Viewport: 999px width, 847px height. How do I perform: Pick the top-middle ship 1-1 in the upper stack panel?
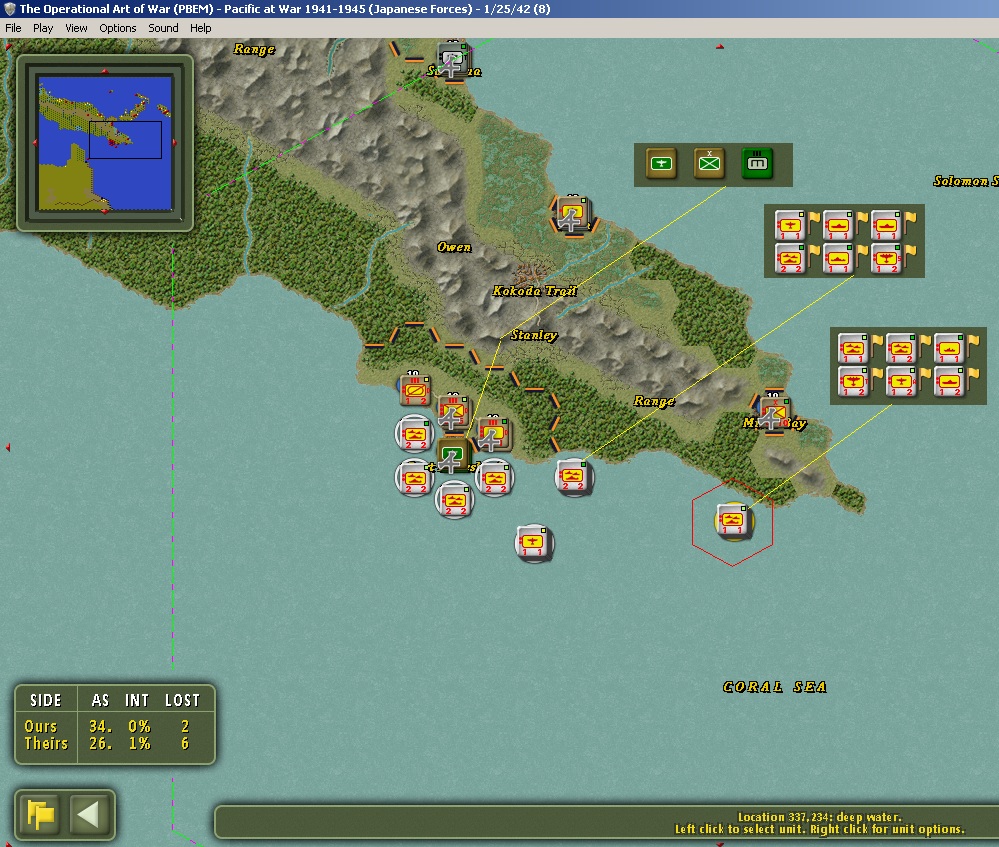click(x=838, y=226)
